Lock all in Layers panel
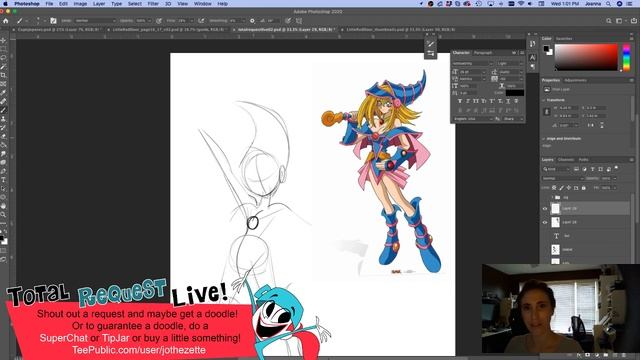Image resolution: width=640 pixels, height=360 pixels. click(x=584, y=188)
